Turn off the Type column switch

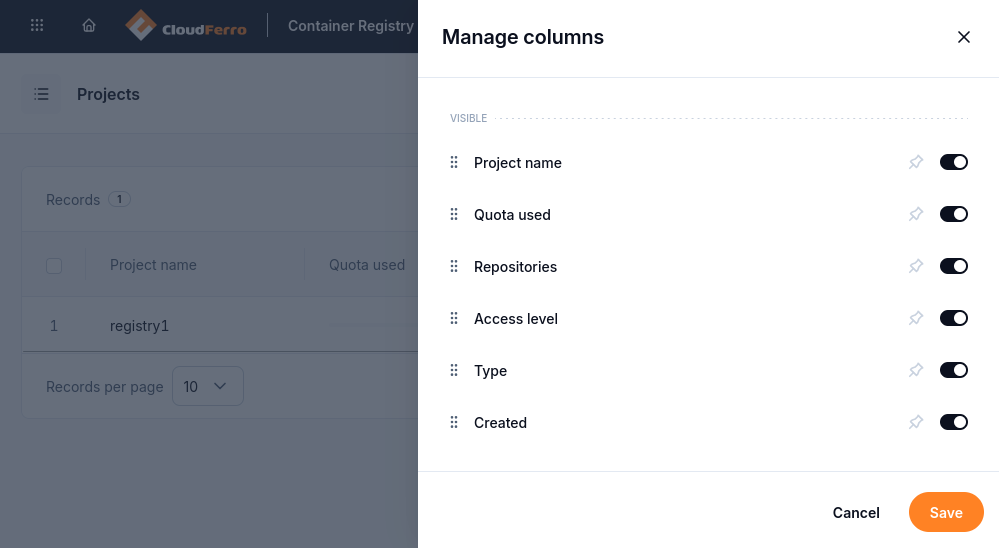click(954, 370)
